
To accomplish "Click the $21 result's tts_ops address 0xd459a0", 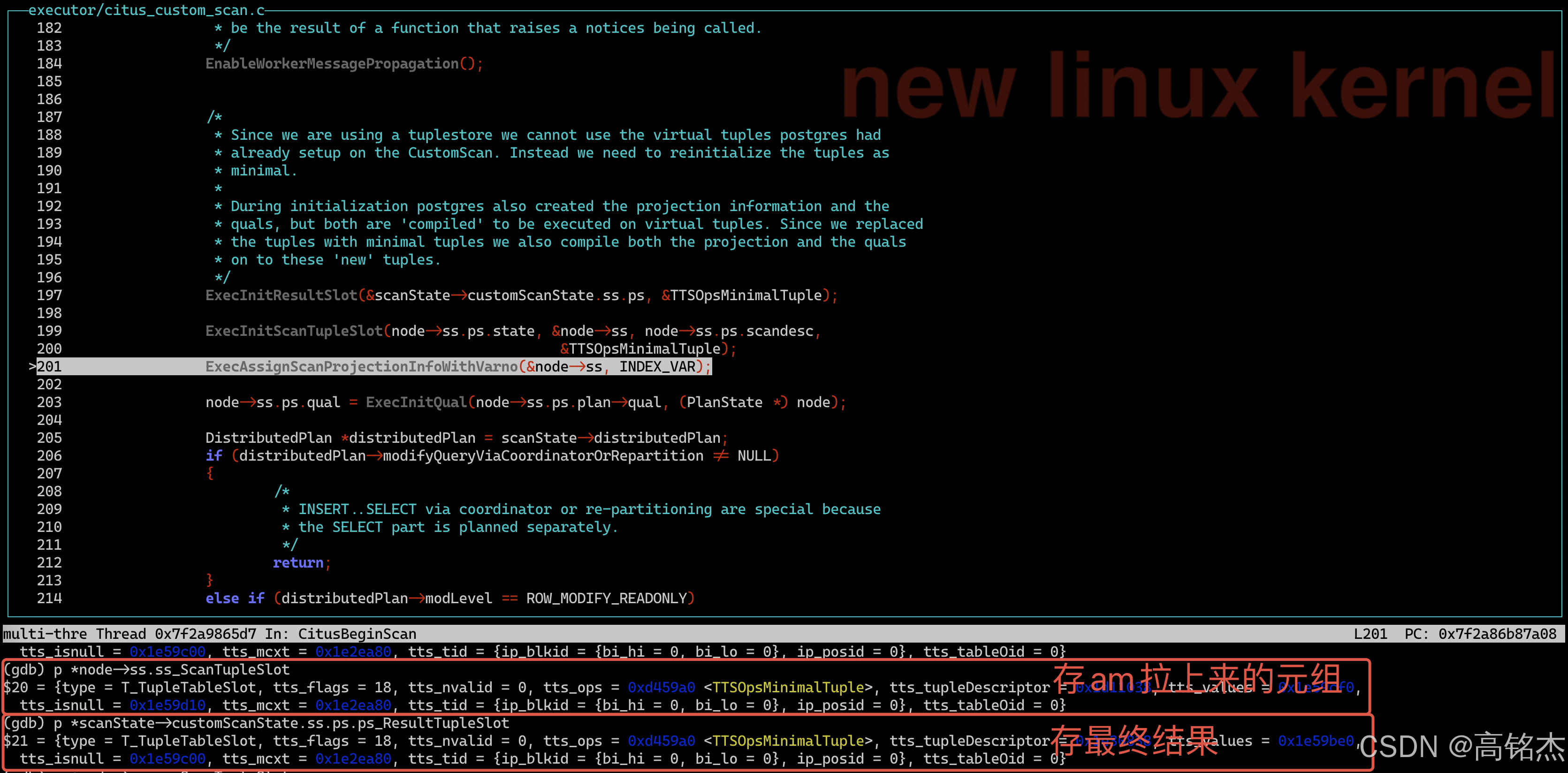I will [x=661, y=741].
